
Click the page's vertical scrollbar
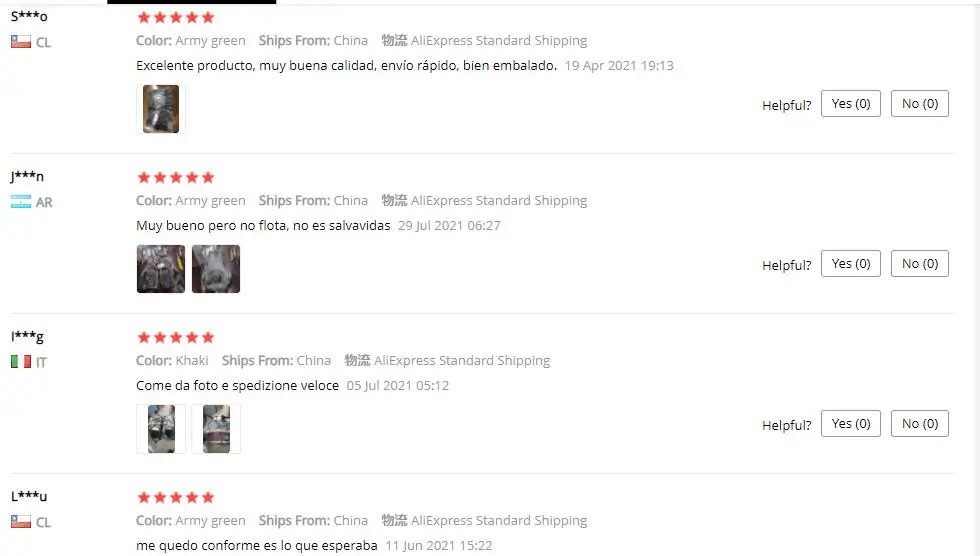[974, 278]
